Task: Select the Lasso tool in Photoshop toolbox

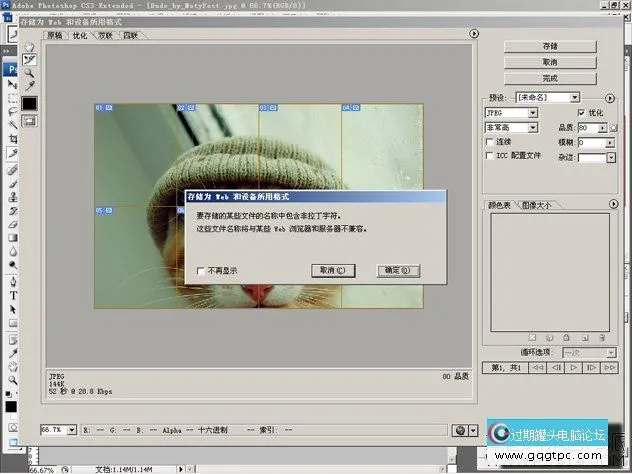Action: tap(12, 112)
